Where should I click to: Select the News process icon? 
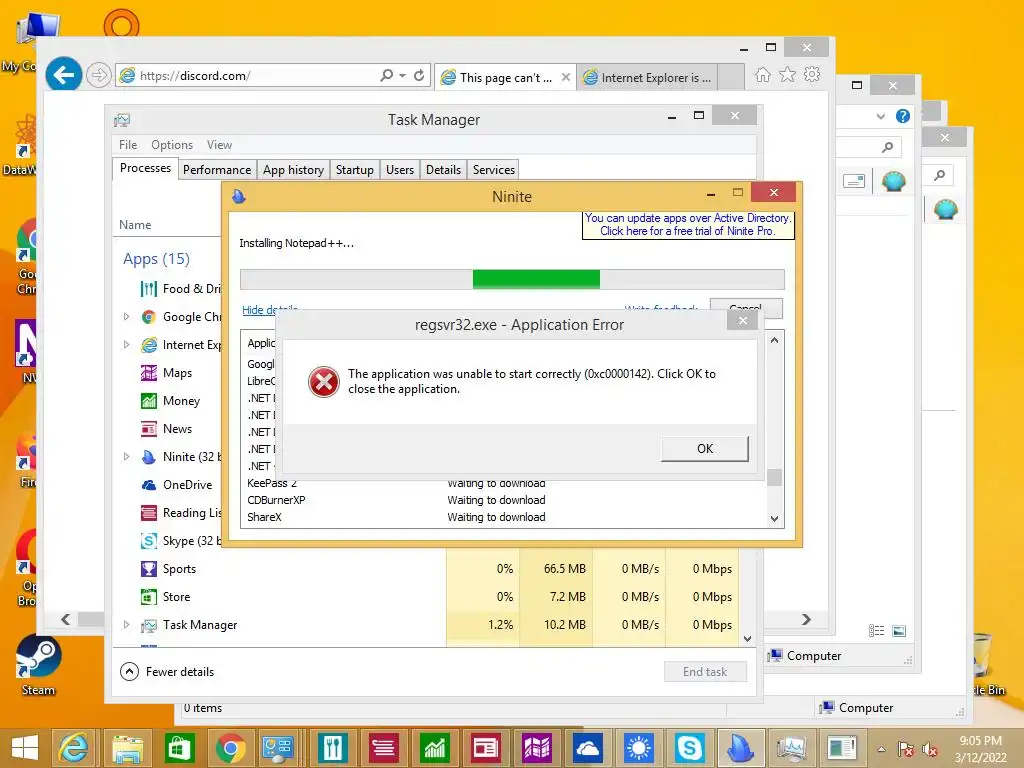click(149, 429)
